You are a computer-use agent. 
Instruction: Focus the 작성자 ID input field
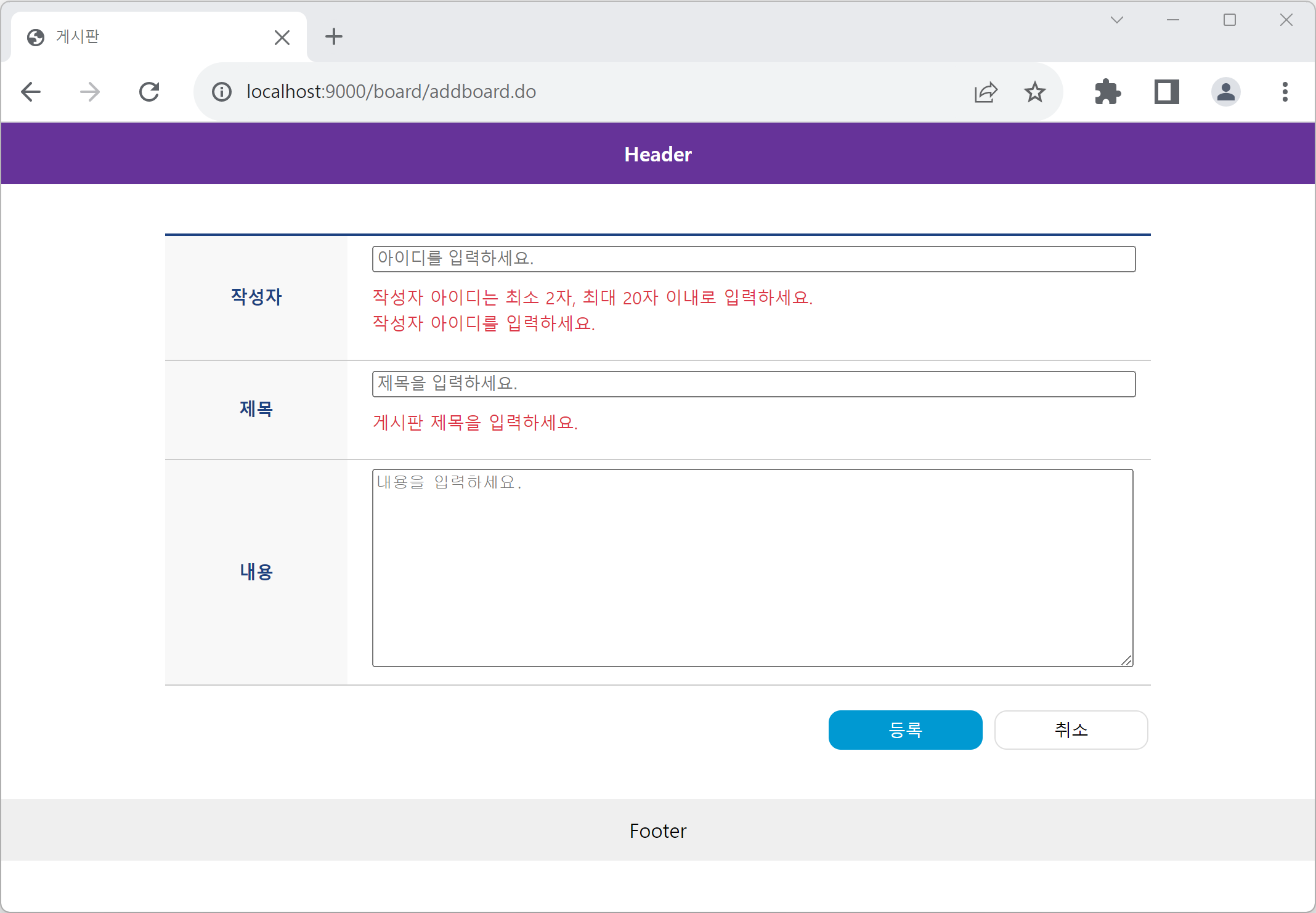753,259
